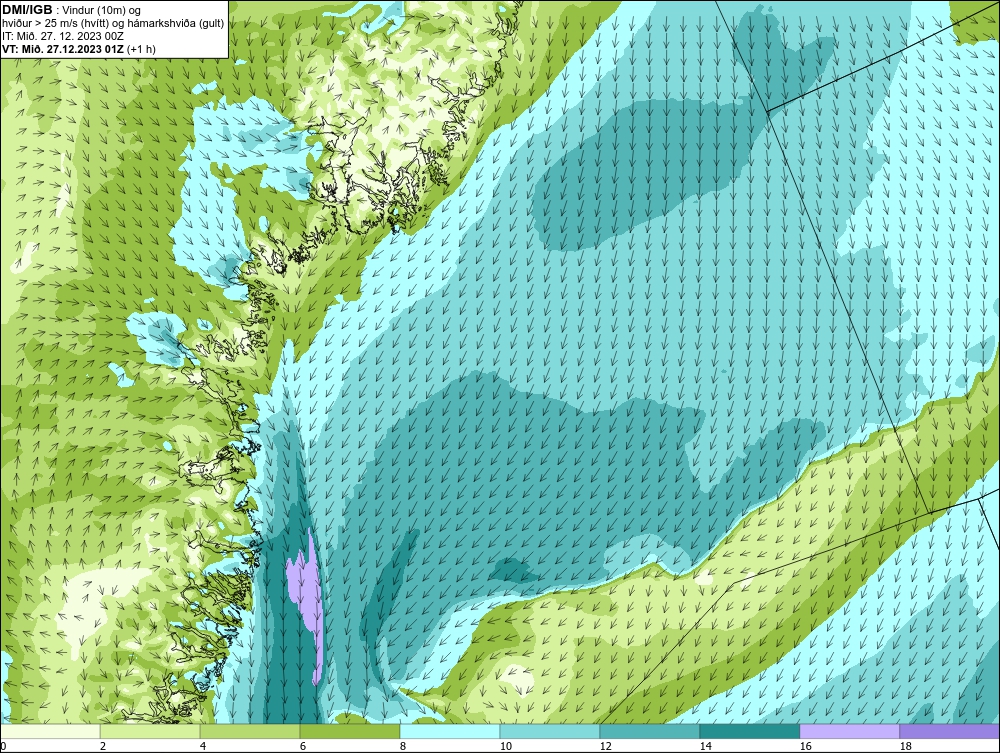Click the 'VT: Mið. 27.12.2023 01Z' valid time line
This screenshot has height=753, width=1000.
[78, 48]
